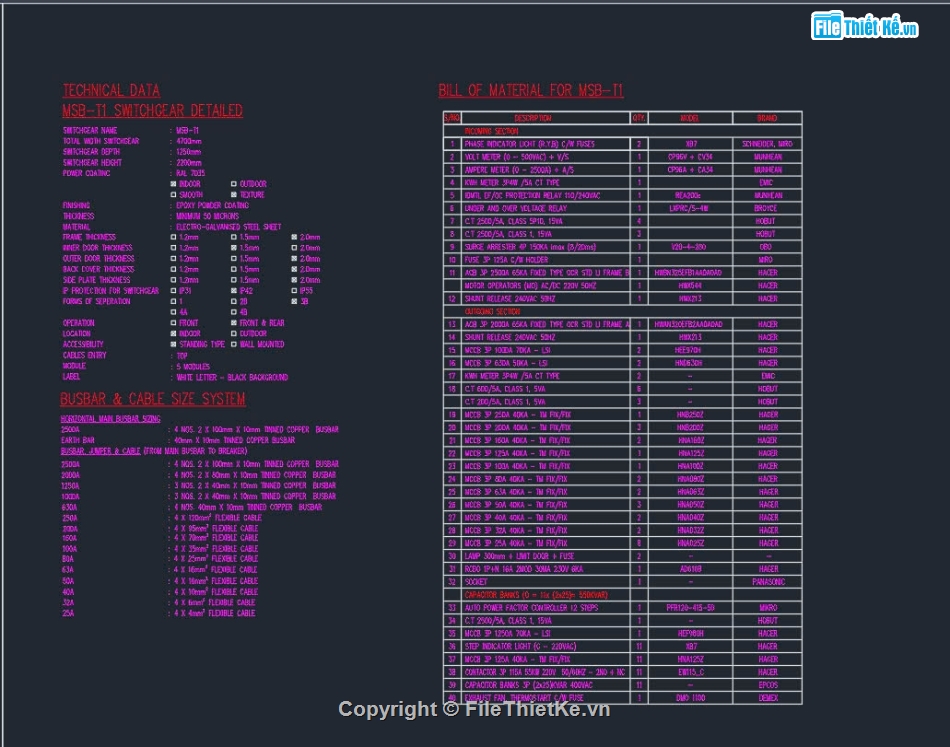Select the BUSBAR & CABLE SIZE SYSTEM heading
This screenshot has width=950, height=747.
153,399
